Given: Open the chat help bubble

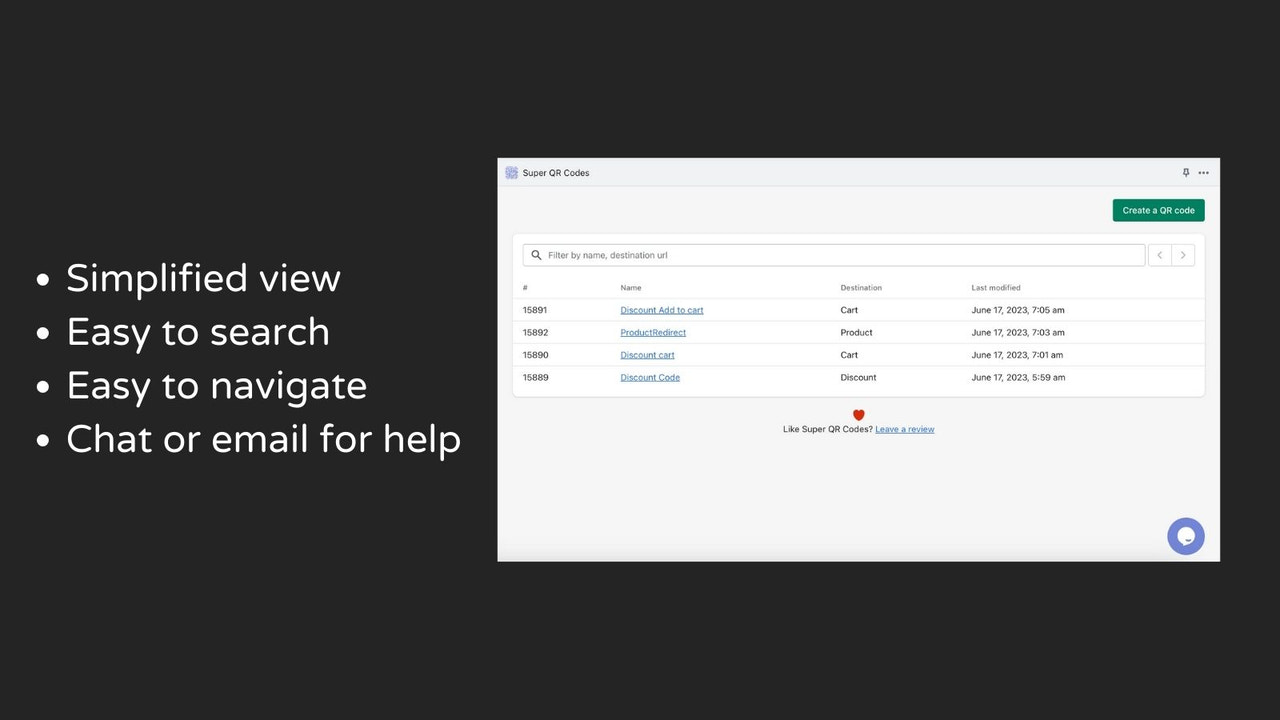Looking at the screenshot, I should (x=1186, y=536).
